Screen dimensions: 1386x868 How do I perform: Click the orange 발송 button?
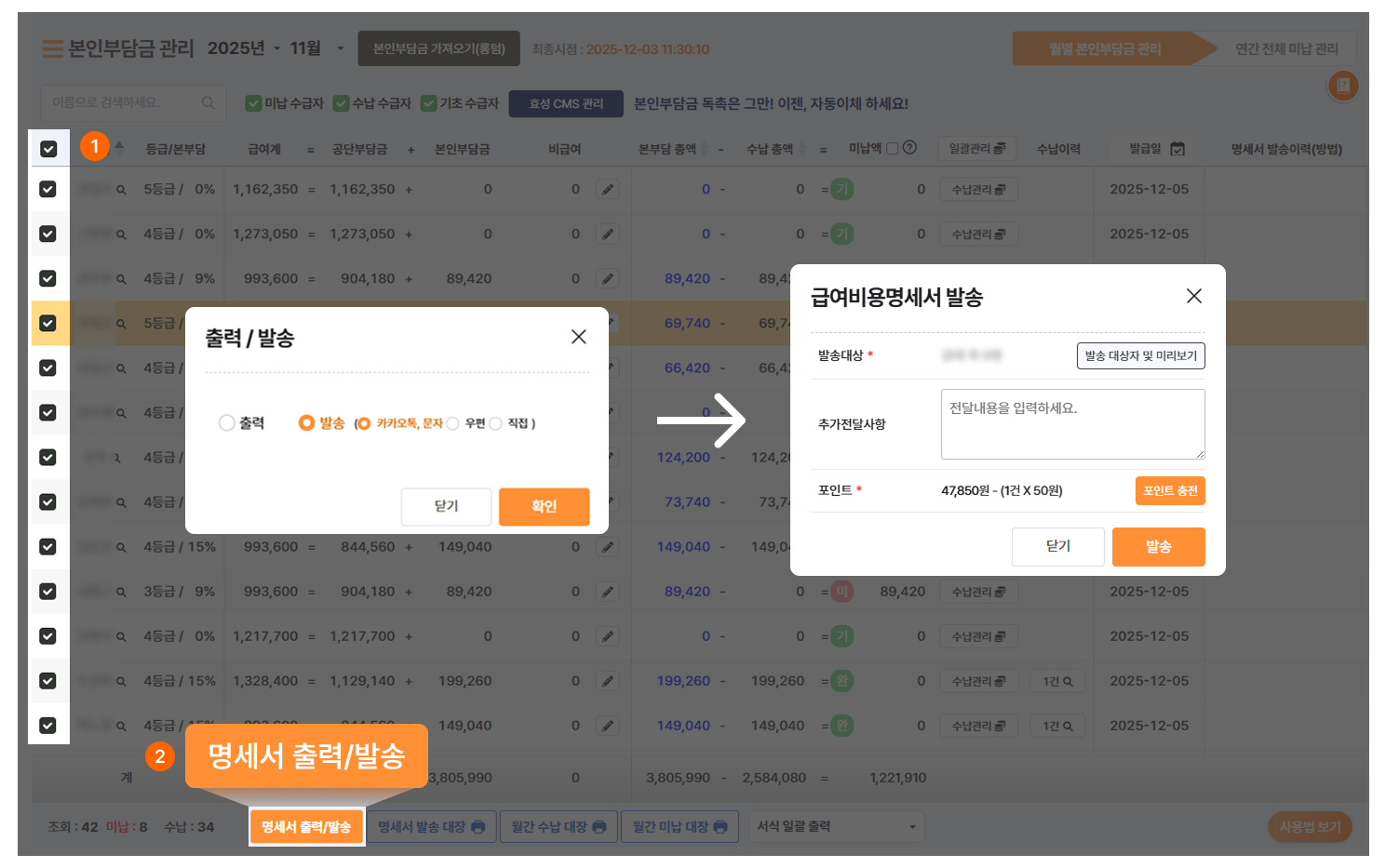(1158, 547)
